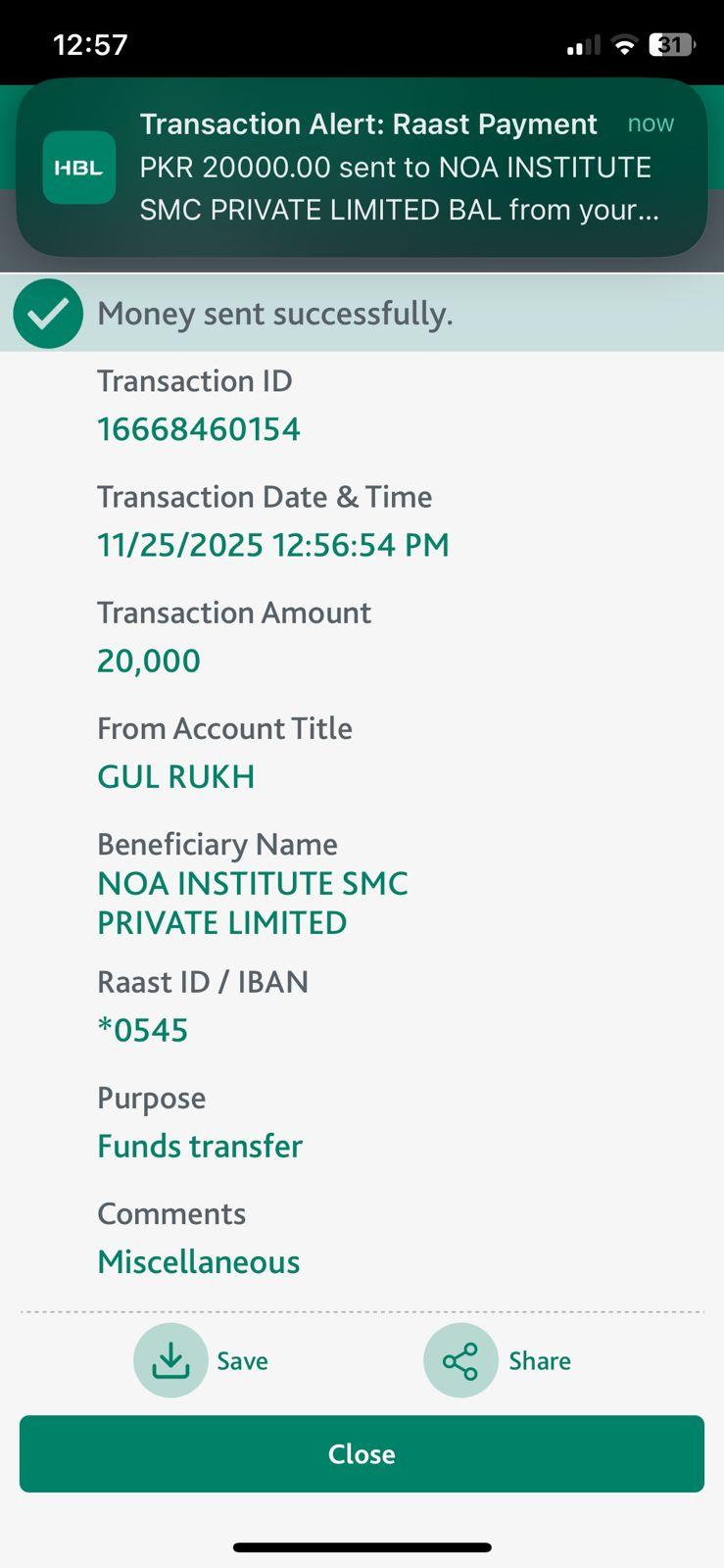Image resolution: width=724 pixels, height=1568 pixels.
Task: Tap the home indicator bar
Action: (x=362, y=1547)
